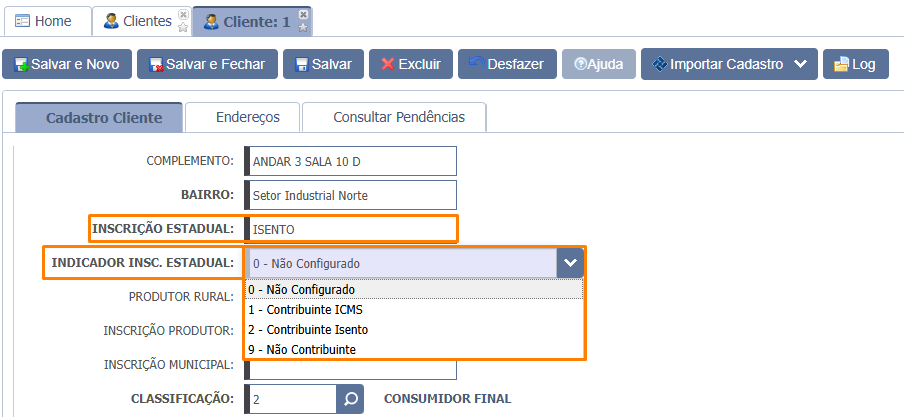The width and height of the screenshot is (904, 417).
Task: Close the Clientes tab
Action: click(x=182, y=15)
